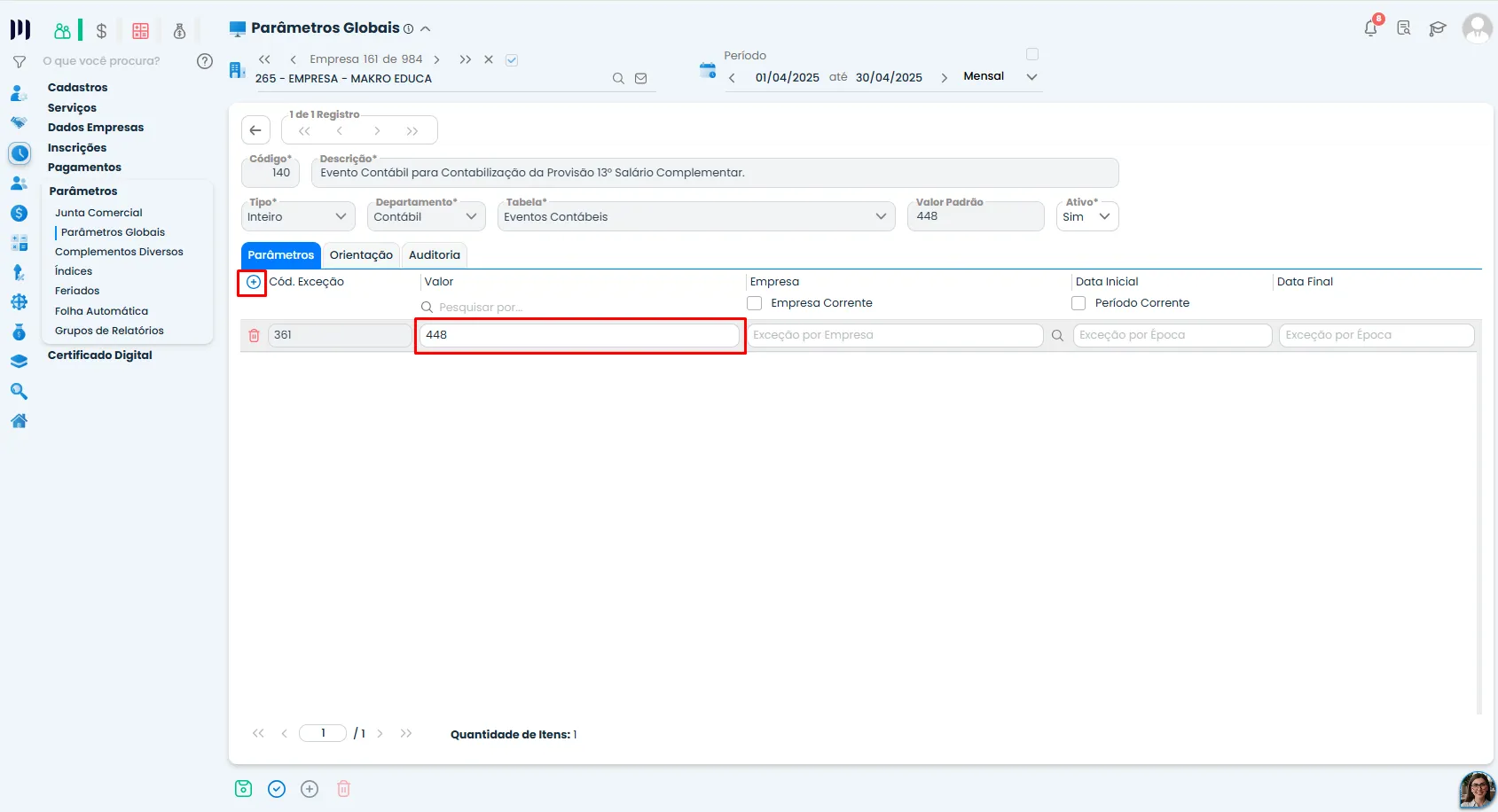Click the confirm checkmark circle at bottom
The image size is (1498, 812).
[x=277, y=789]
